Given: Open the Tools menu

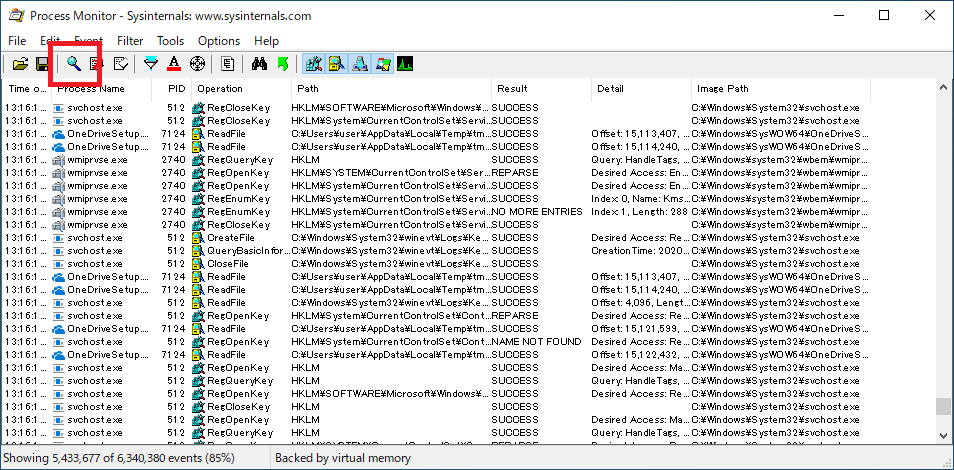Looking at the screenshot, I should pyautogui.click(x=170, y=41).
